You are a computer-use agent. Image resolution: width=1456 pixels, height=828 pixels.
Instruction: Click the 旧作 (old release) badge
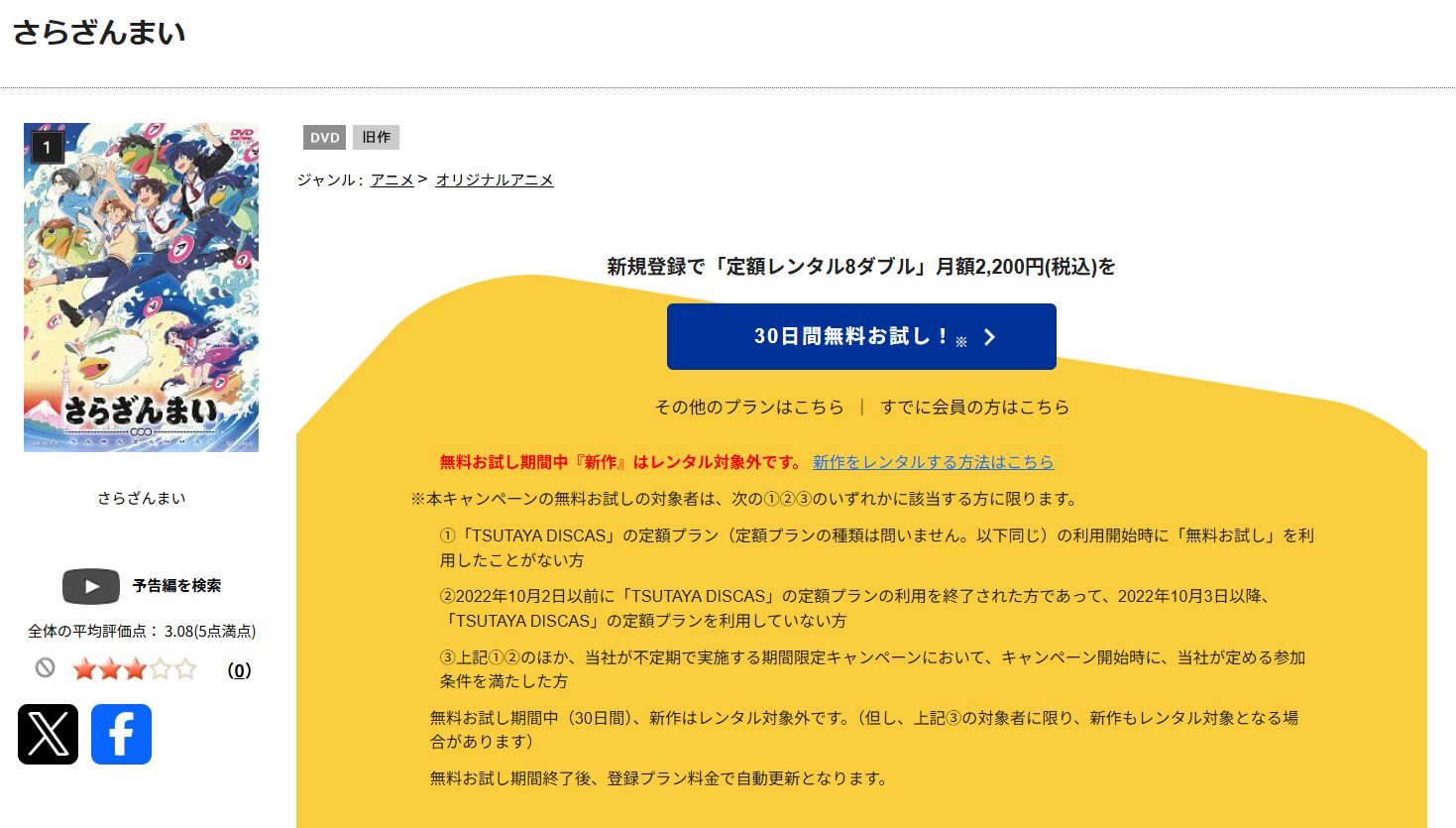coord(376,138)
